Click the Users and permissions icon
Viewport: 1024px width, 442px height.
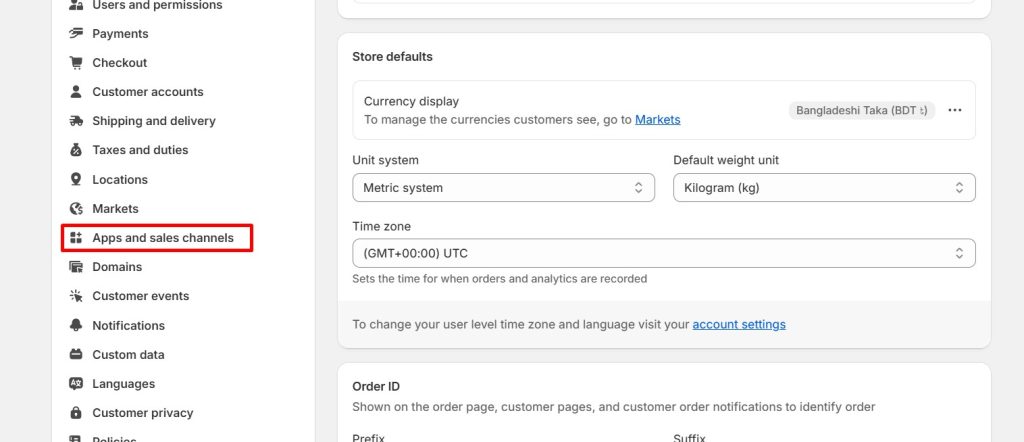[x=76, y=5]
